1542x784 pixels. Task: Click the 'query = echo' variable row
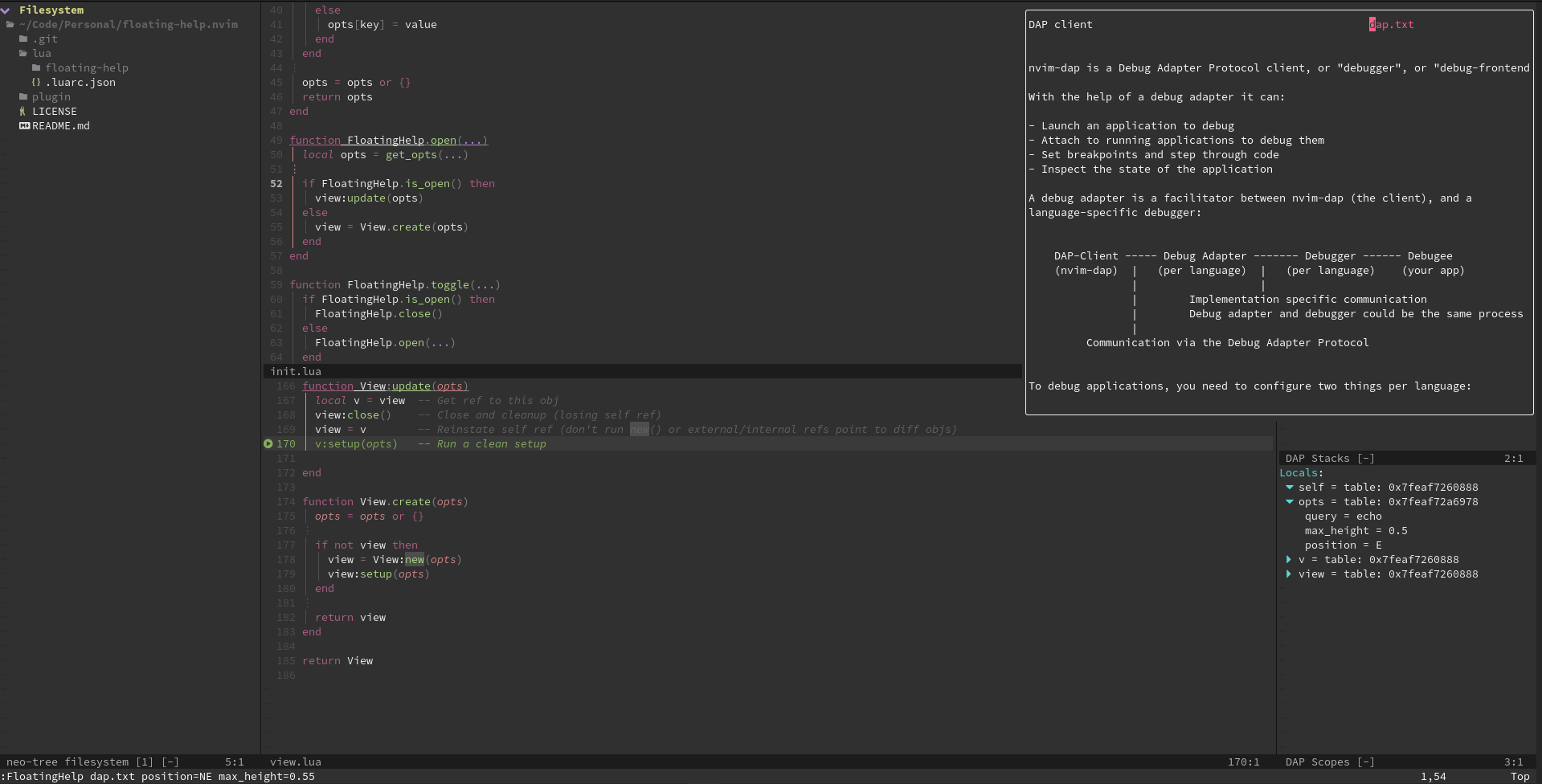(x=1343, y=516)
